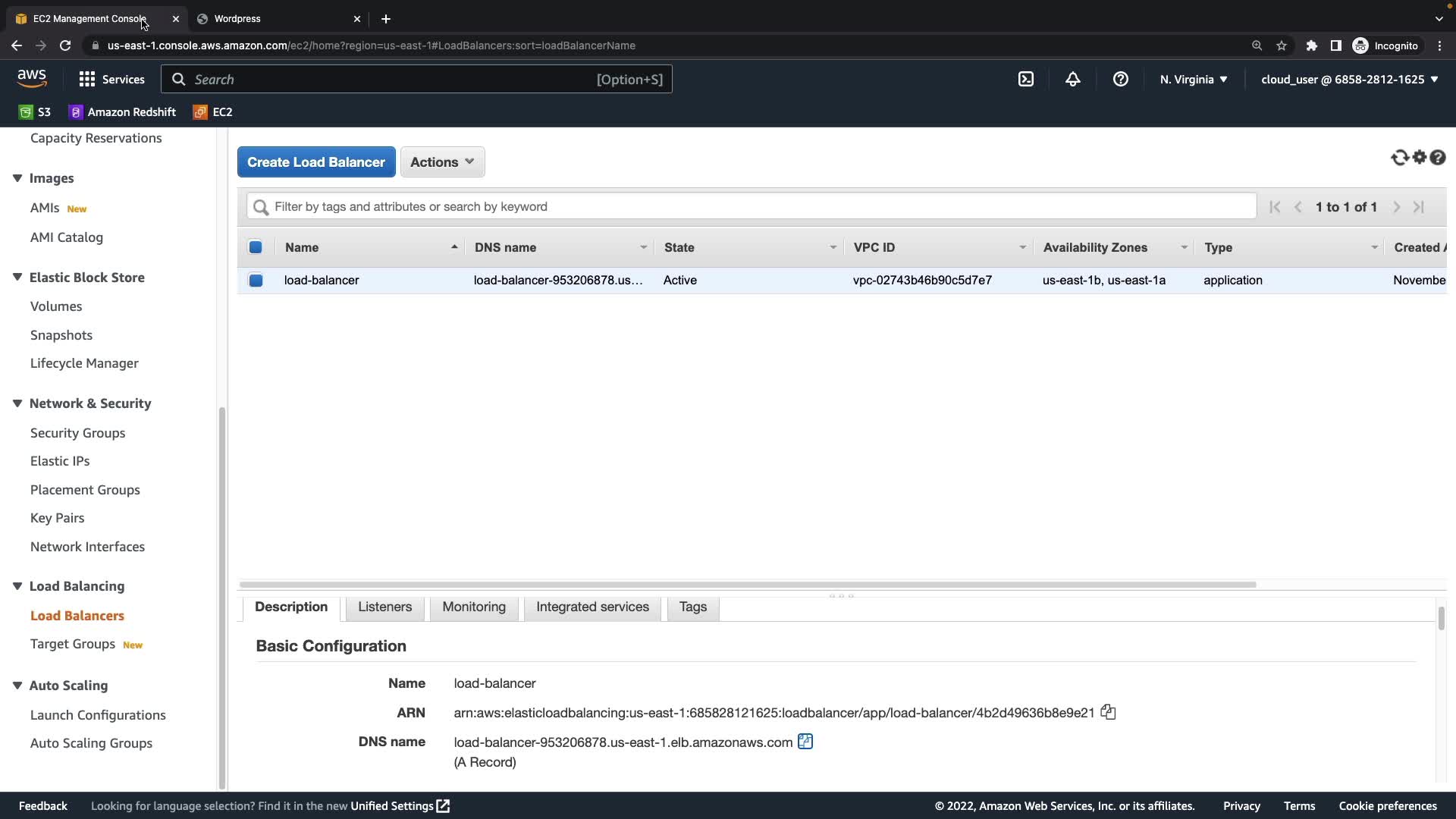Copy the DNS name to clipboard
Viewport: 1456px width, 819px height.
click(x=805, y=742)
